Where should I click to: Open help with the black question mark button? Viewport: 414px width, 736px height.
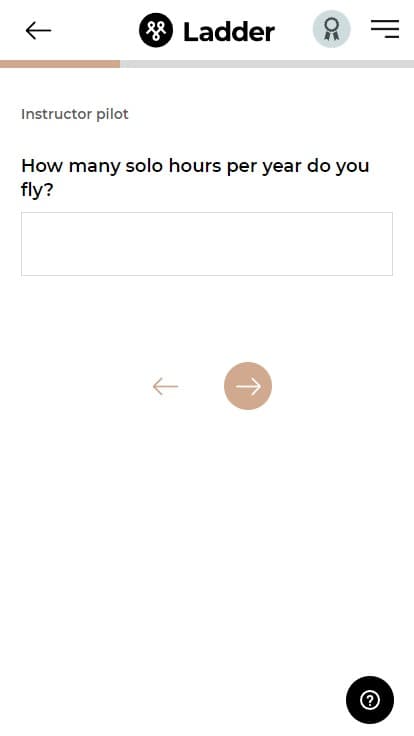370,700
